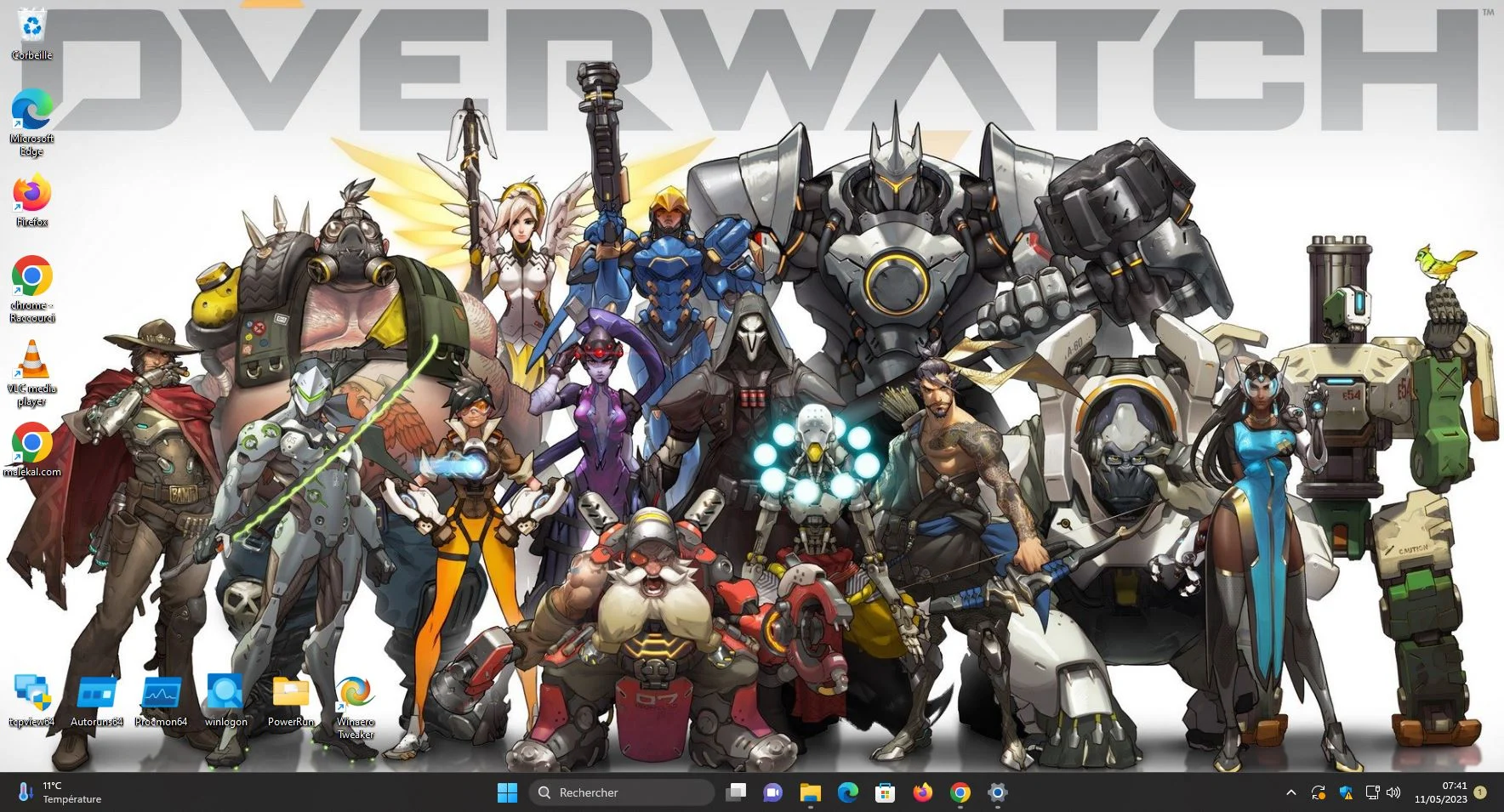Viewport: 1504px width, 812px height.
Task: Launch Google Chrome from the taskbar
Action: 960,792
